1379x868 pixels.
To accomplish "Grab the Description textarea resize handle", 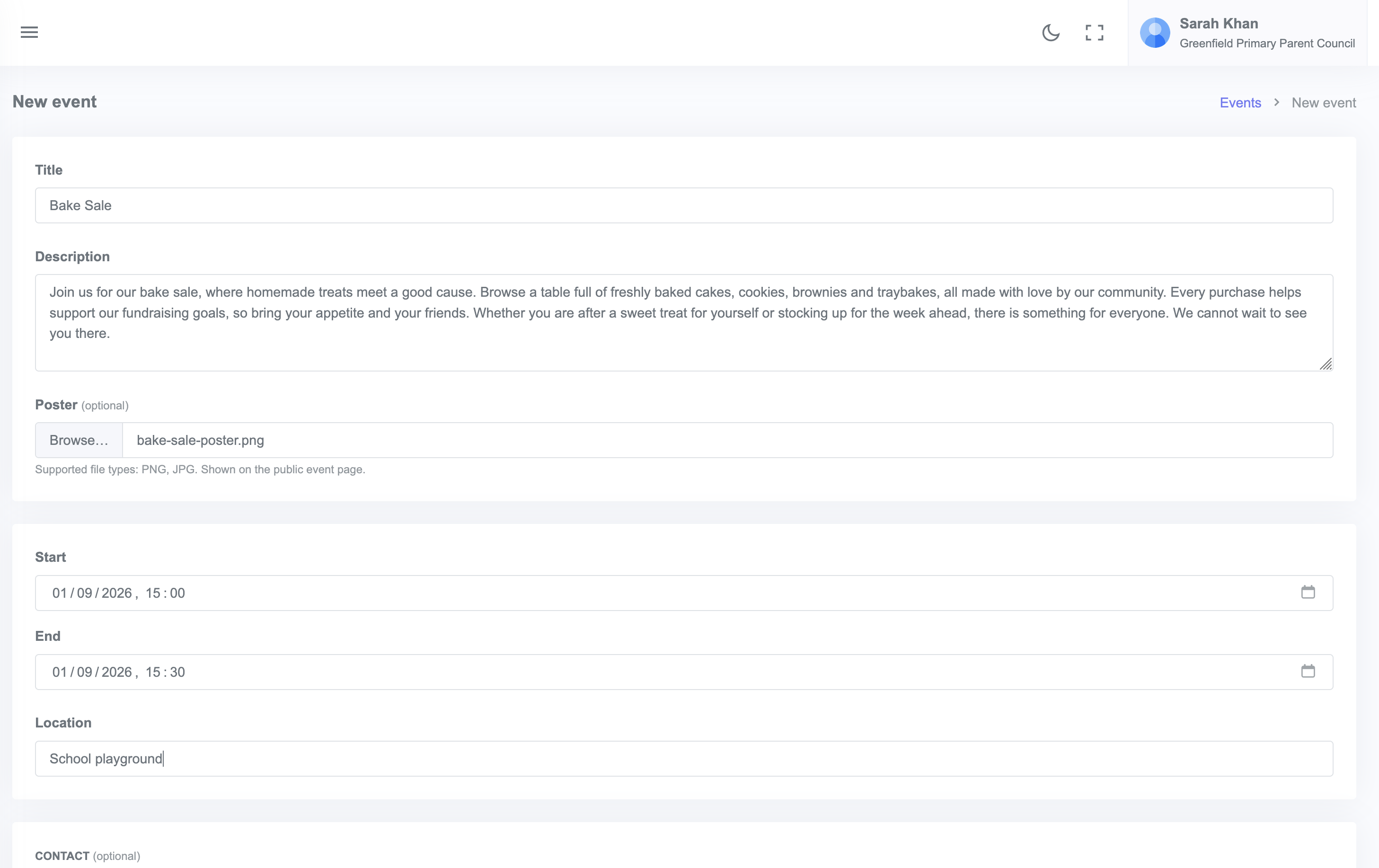I will 1326,364.
